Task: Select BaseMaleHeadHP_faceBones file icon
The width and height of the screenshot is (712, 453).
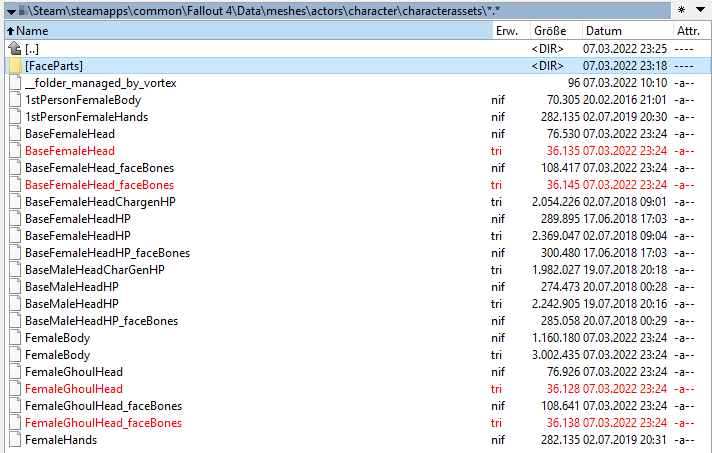Action: (x=15, y=321)
